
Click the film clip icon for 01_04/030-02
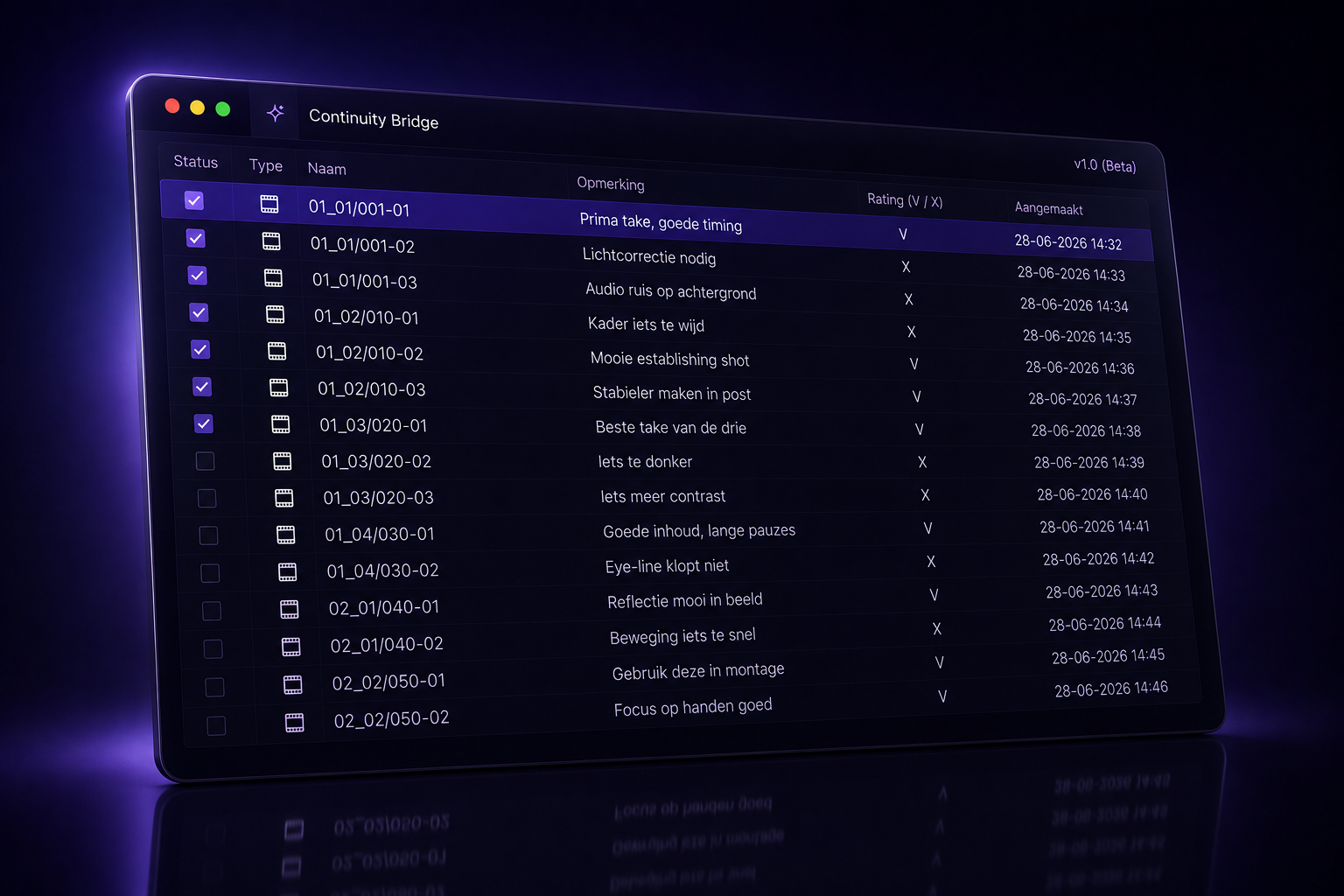click(287, 572)
